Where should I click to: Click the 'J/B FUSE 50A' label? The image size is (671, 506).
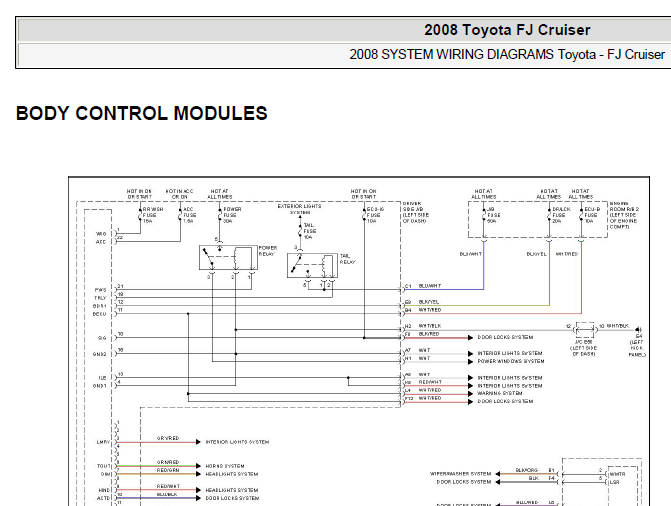pos(494,215)
